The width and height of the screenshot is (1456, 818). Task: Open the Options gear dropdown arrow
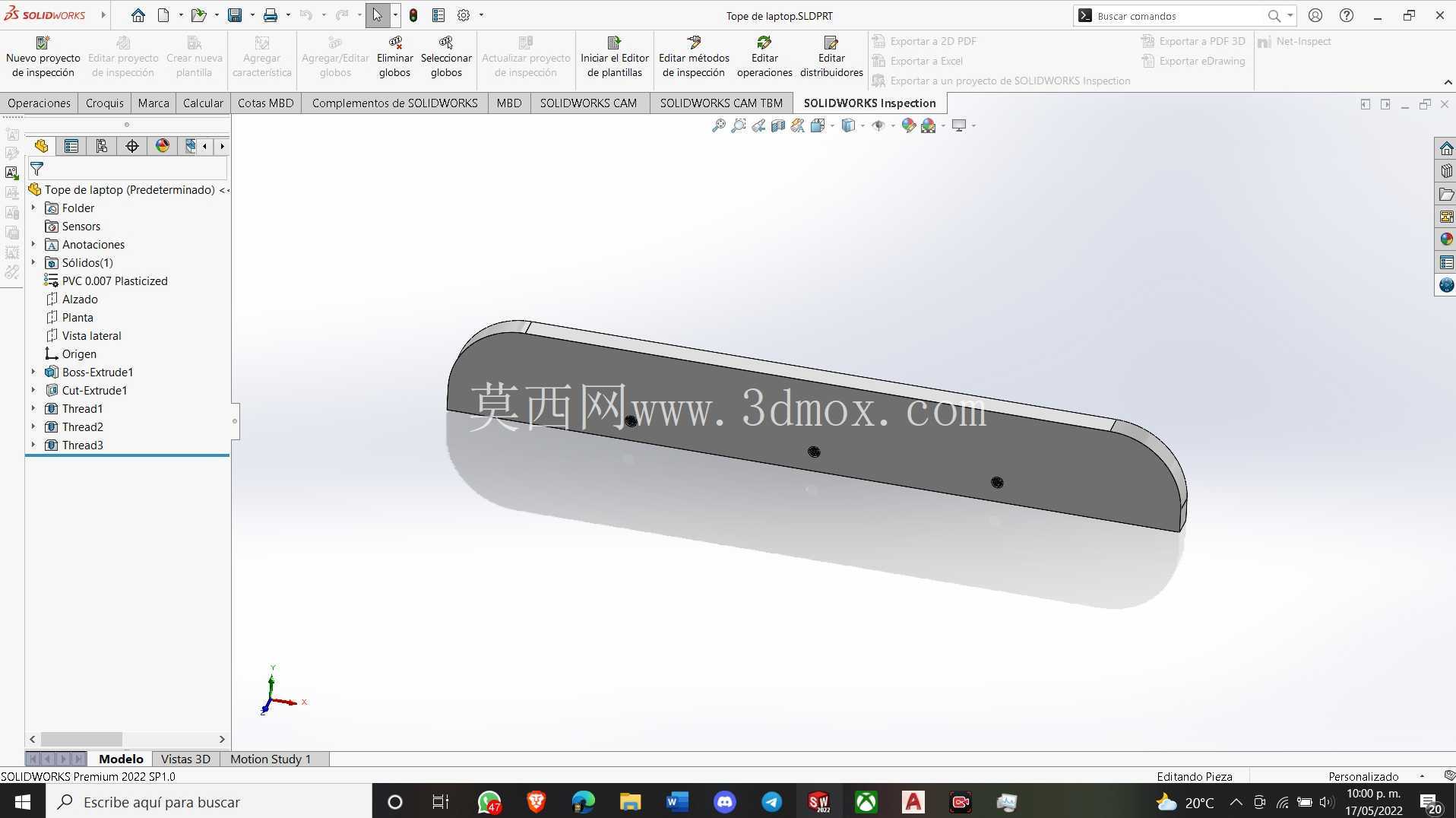point(481,15)
